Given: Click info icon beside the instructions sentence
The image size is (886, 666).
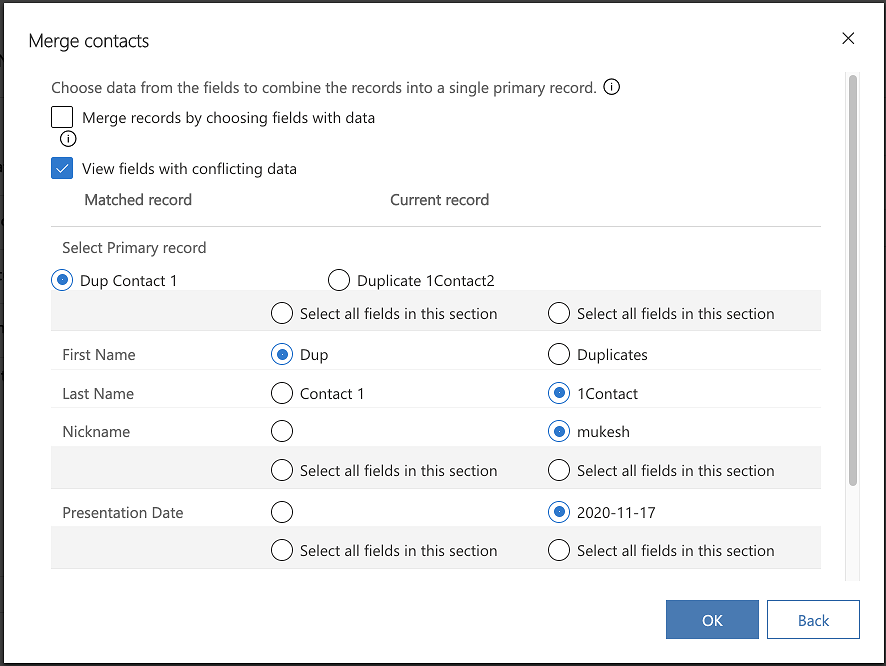Looking at the screenshot, I should (611, 87).
